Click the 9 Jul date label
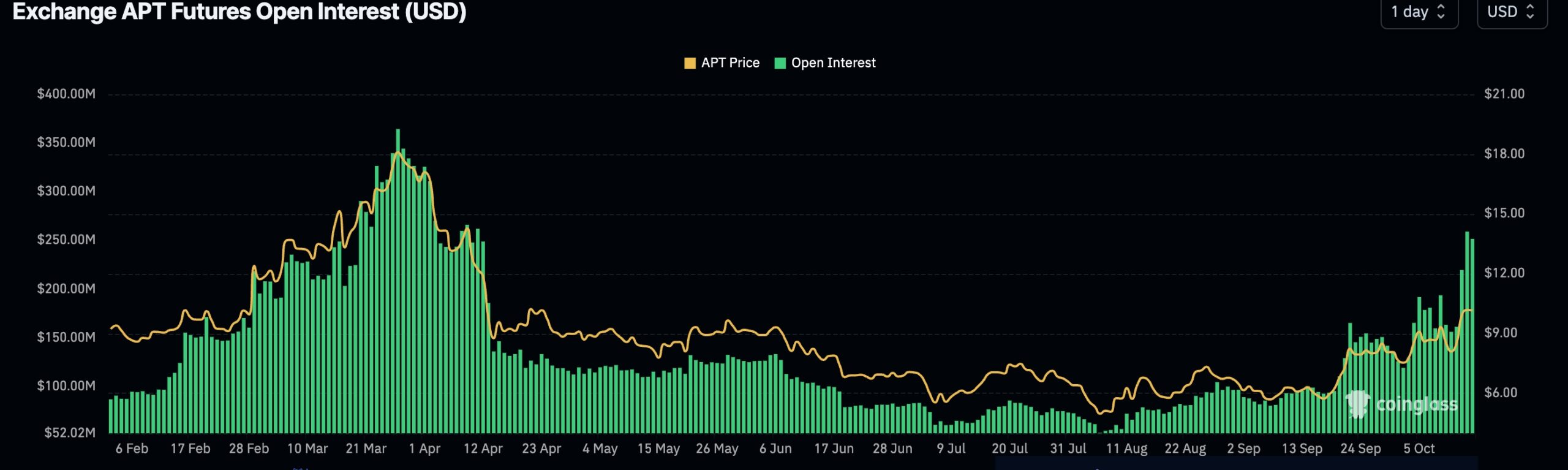 tap(951, 449)
